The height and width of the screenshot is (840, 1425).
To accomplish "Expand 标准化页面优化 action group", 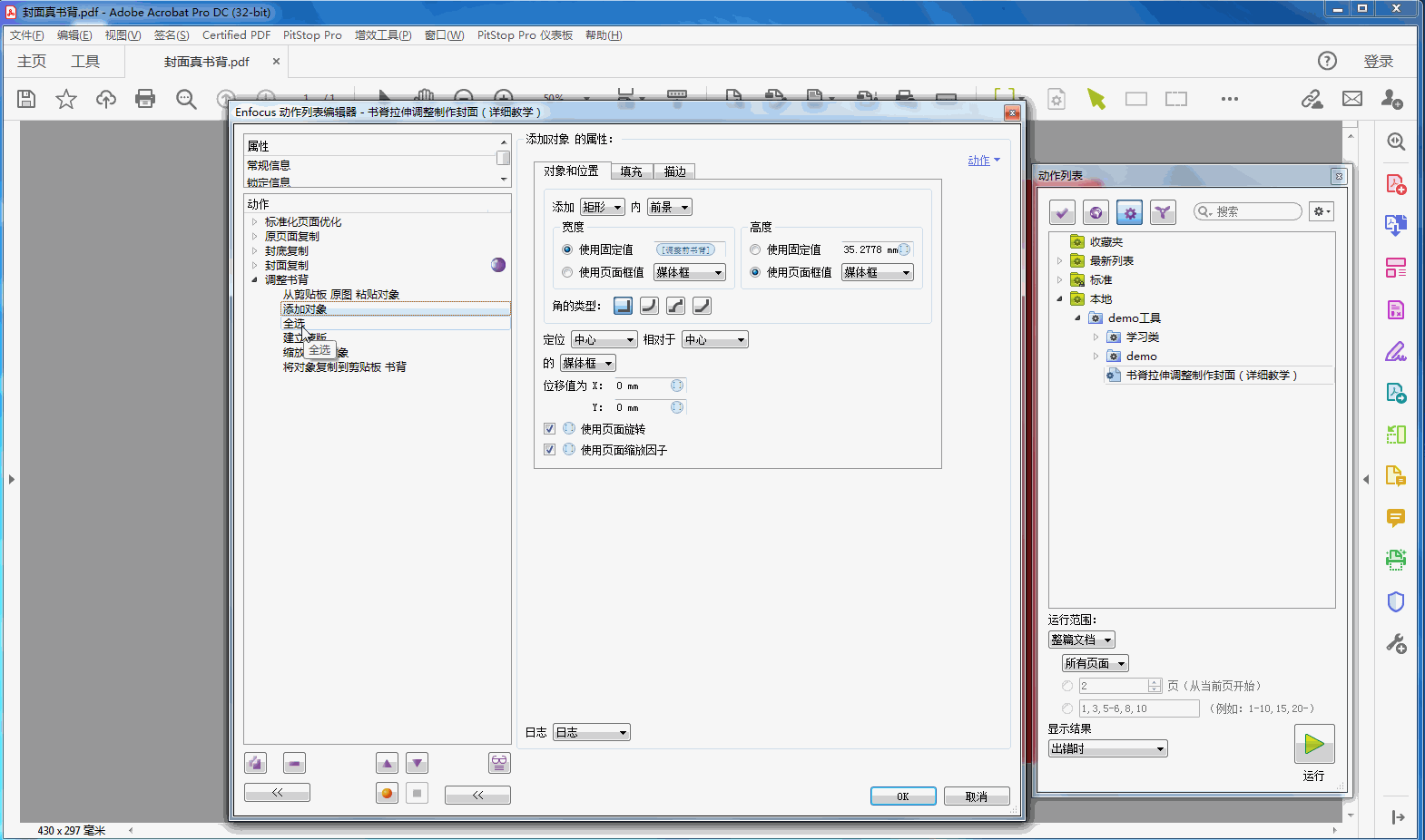I will [254, 221].
